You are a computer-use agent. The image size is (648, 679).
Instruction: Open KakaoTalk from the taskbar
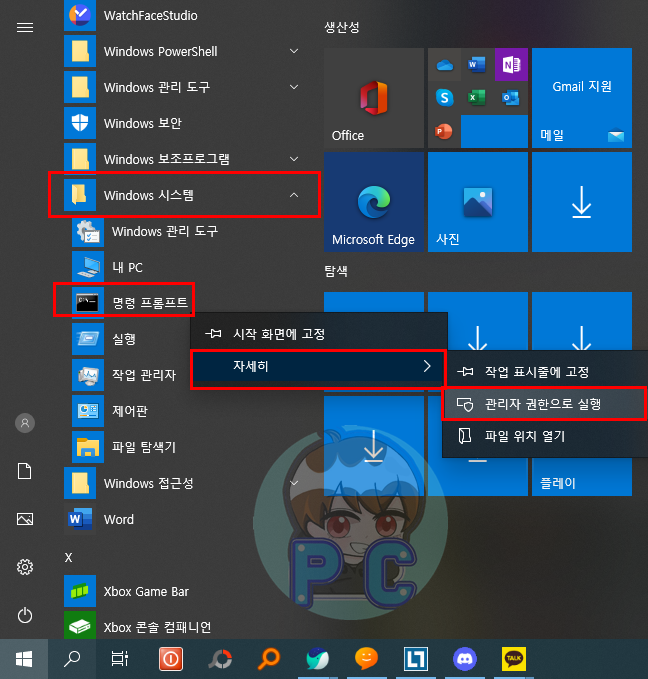coord(514,659)
